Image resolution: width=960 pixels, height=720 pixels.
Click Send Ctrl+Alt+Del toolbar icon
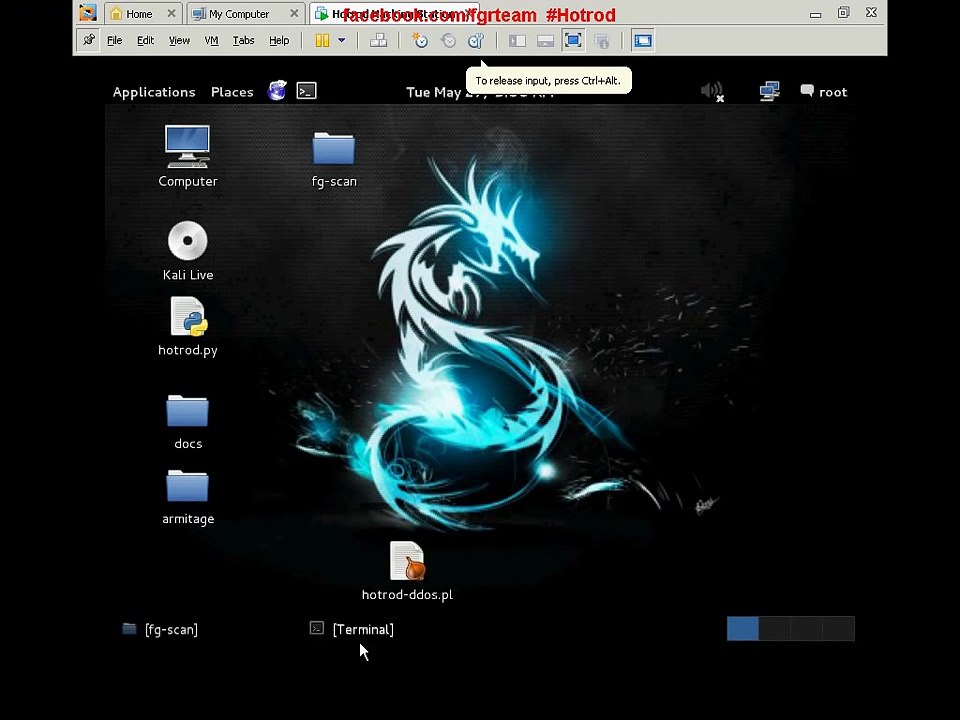click(378, 41)
